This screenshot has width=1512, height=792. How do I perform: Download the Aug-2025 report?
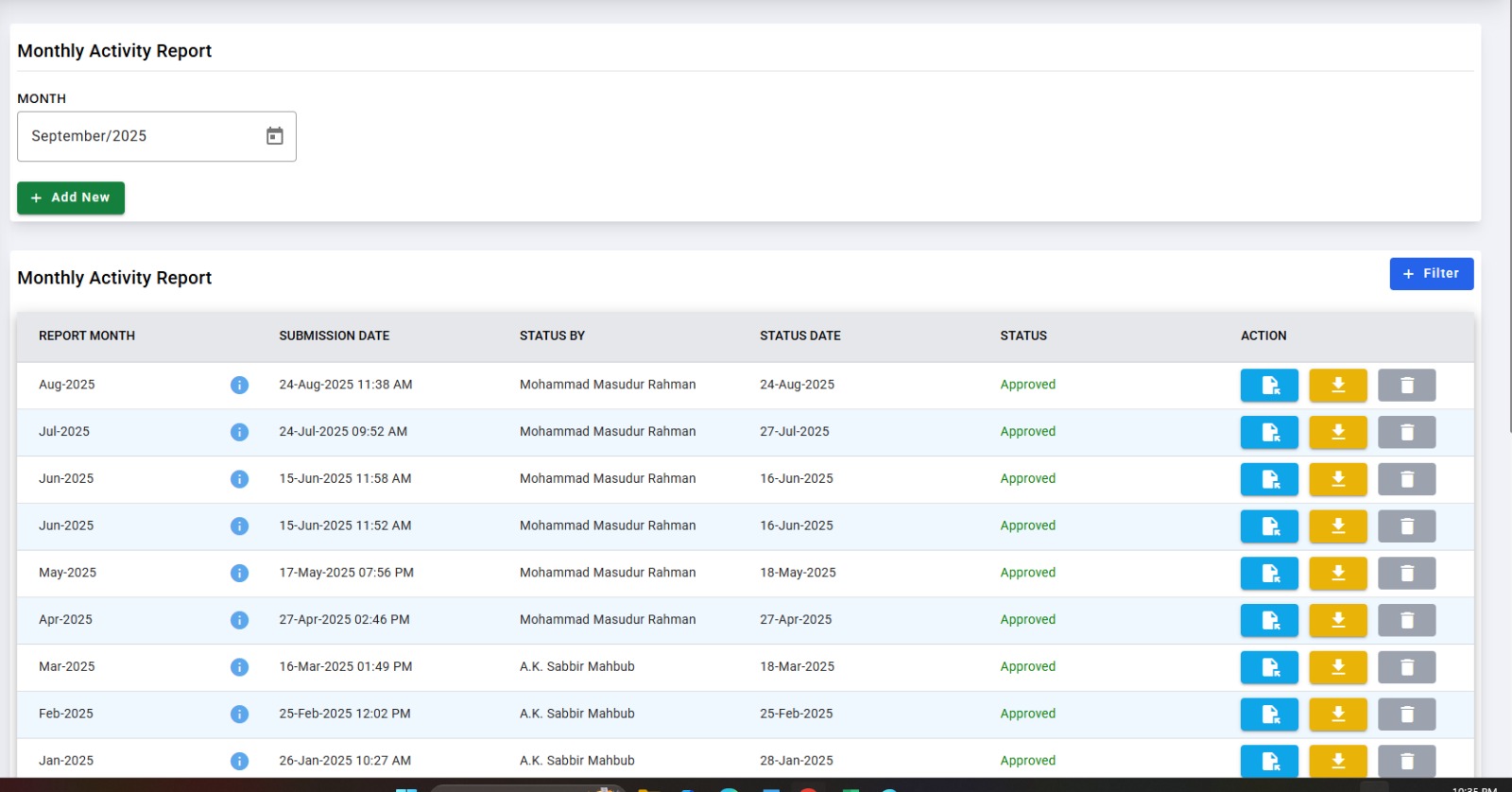tap(1337, 385)
